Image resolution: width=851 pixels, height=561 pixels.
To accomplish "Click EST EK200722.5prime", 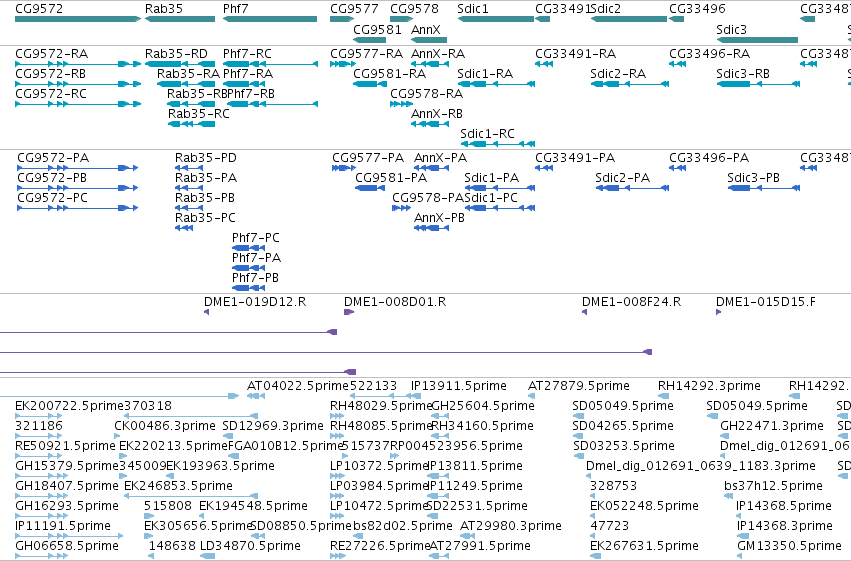I will [39, 416].
